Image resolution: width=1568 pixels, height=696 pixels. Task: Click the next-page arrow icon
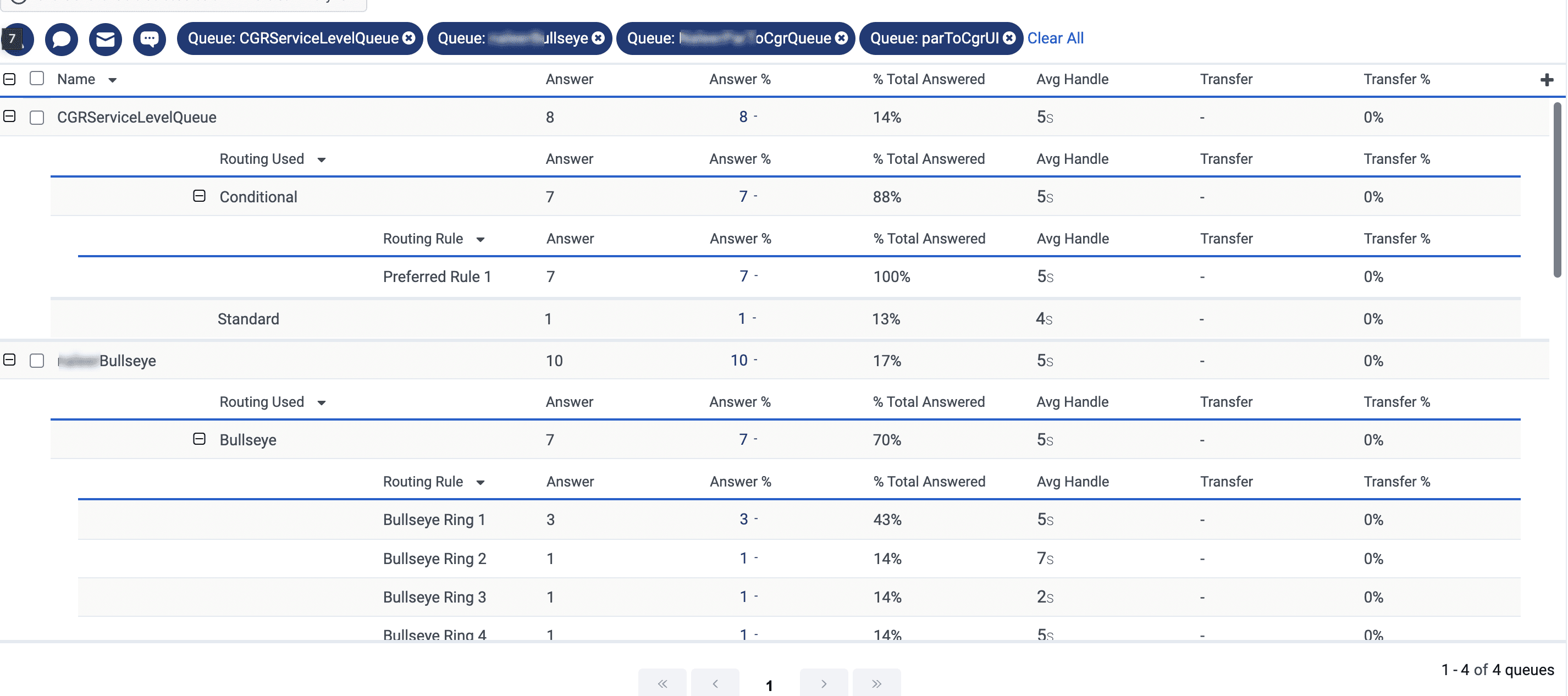(824, 683)
